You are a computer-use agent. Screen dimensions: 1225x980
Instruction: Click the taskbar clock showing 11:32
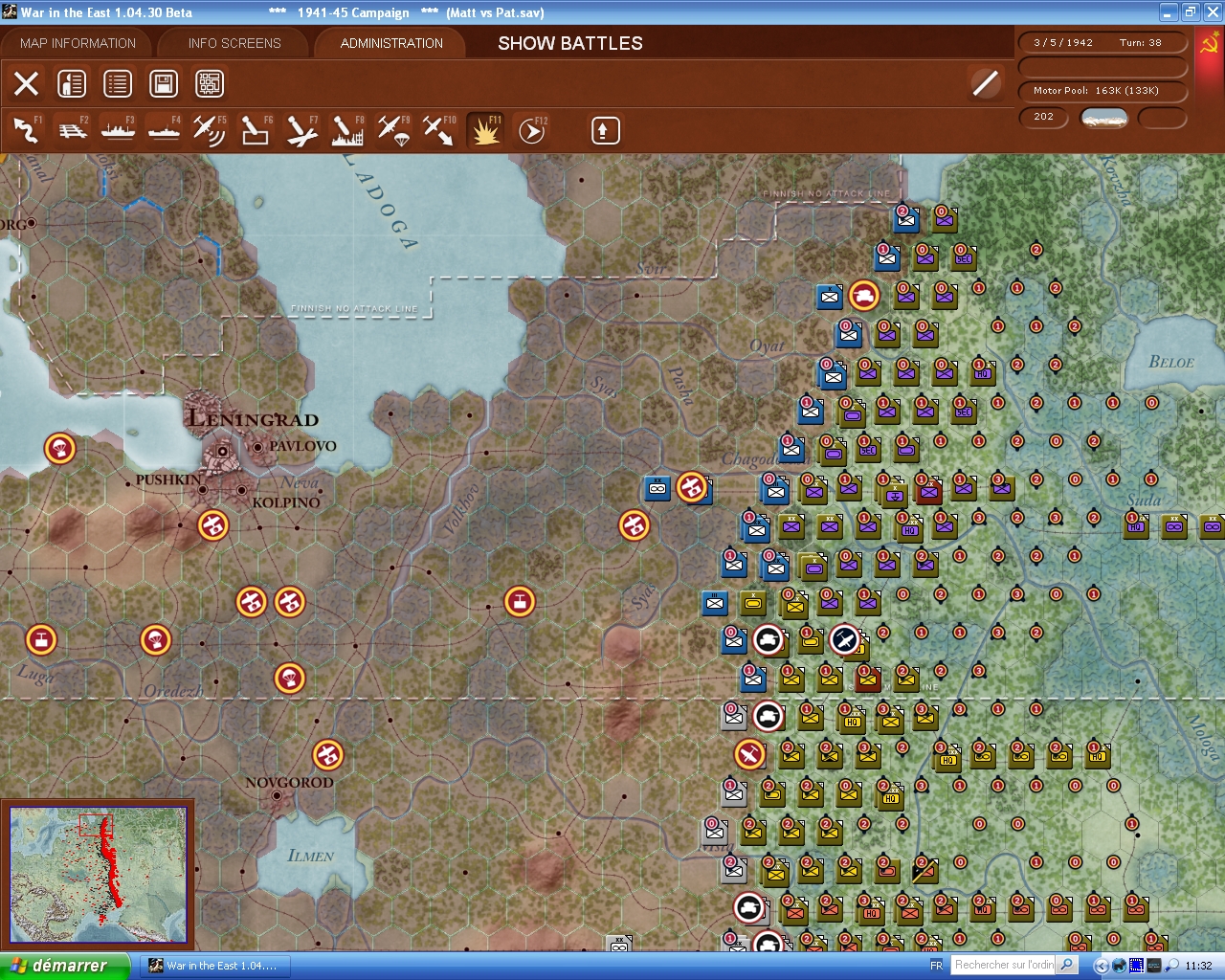pyautogui.click(x=1198, y=966)
